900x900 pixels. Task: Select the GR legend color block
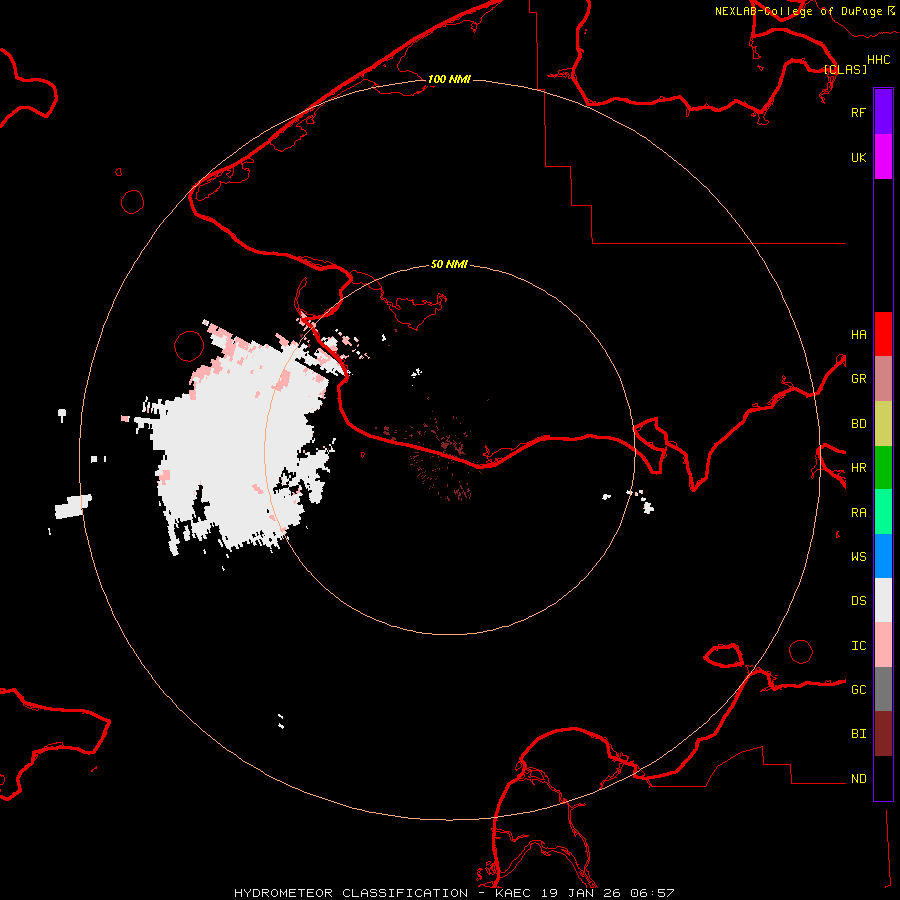pyautogui.click(x=883, y=379)
